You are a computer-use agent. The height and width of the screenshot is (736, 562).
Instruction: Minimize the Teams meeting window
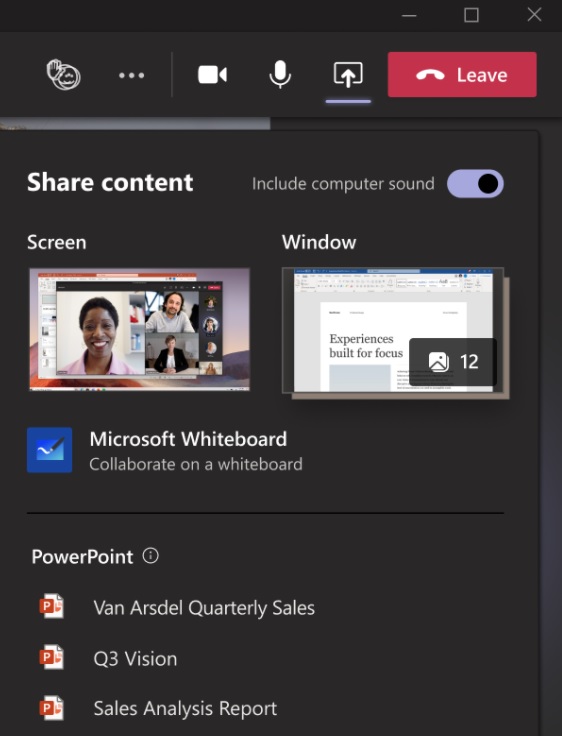(x=409, y=15)
